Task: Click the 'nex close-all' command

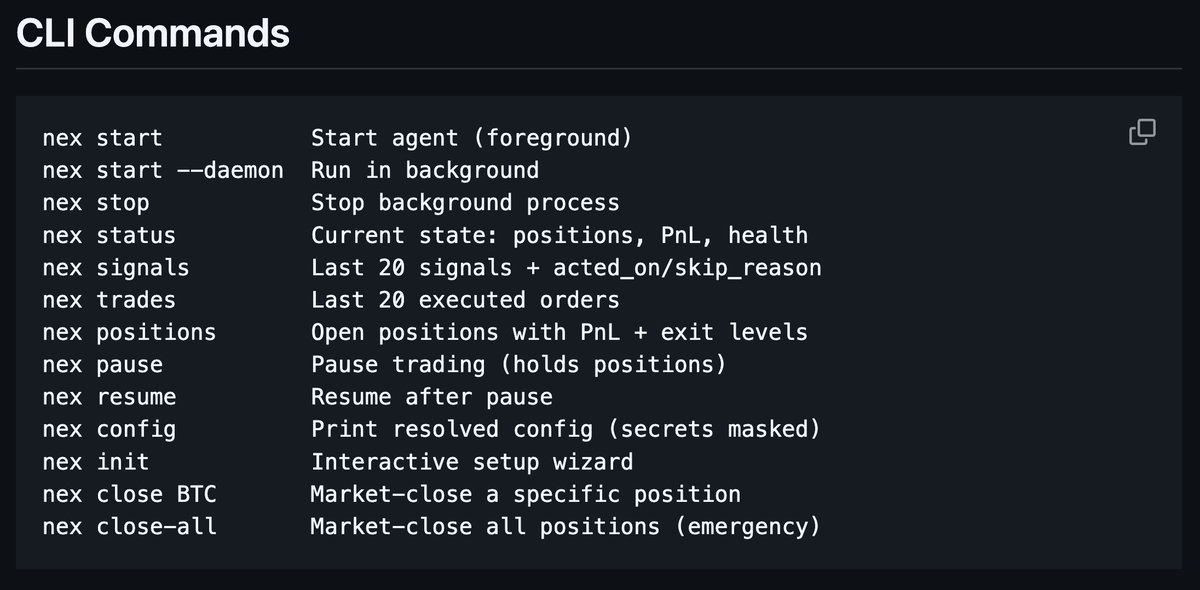Action: [129, 526]
